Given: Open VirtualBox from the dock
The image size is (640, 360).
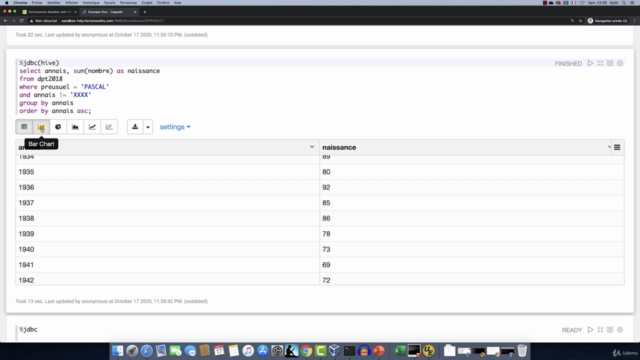Looking at the screenshot, I should coord(334,351).
